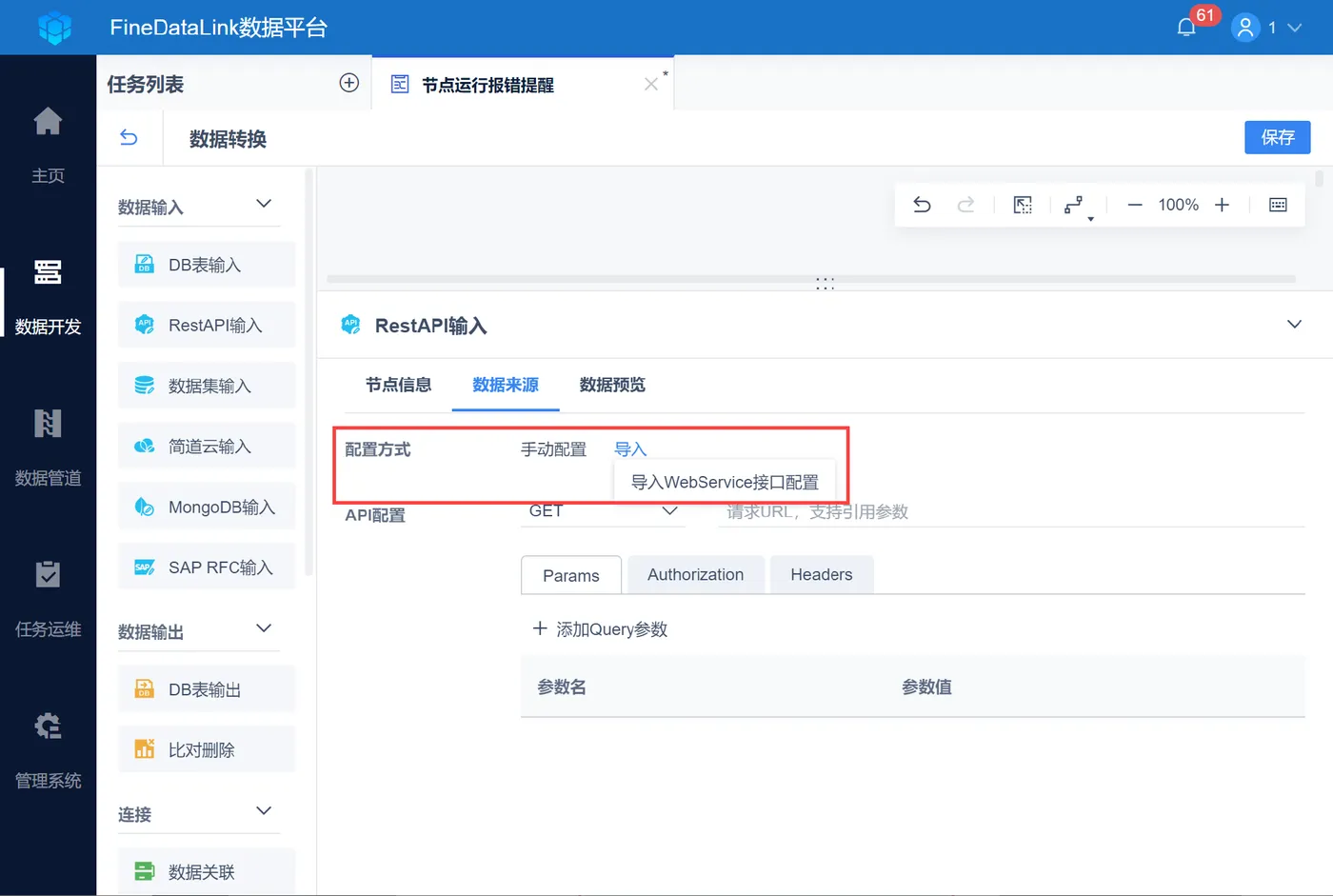Expand the user account dropdown arrow
Image resolution: width=1333 pixels, height=896 pixels.
point(1294,28)
